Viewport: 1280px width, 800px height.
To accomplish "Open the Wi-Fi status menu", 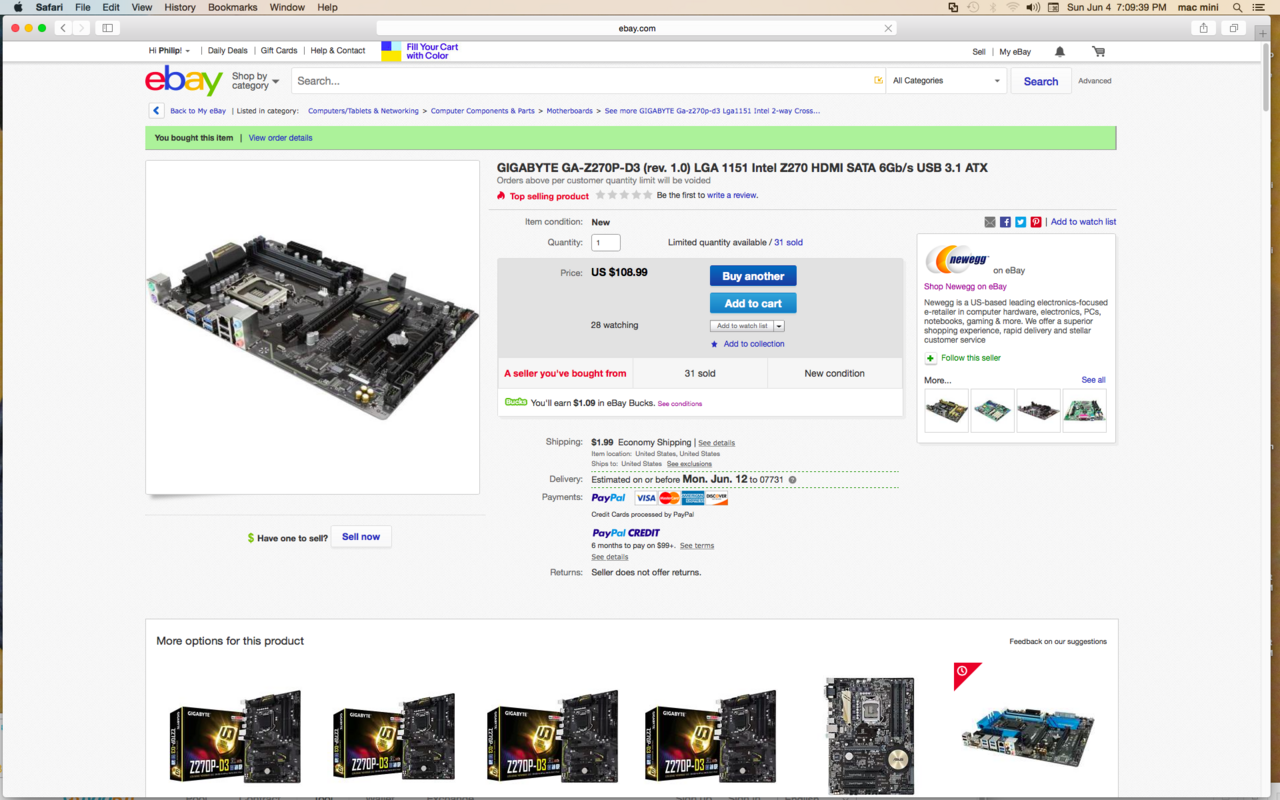I will [1012, 7].
